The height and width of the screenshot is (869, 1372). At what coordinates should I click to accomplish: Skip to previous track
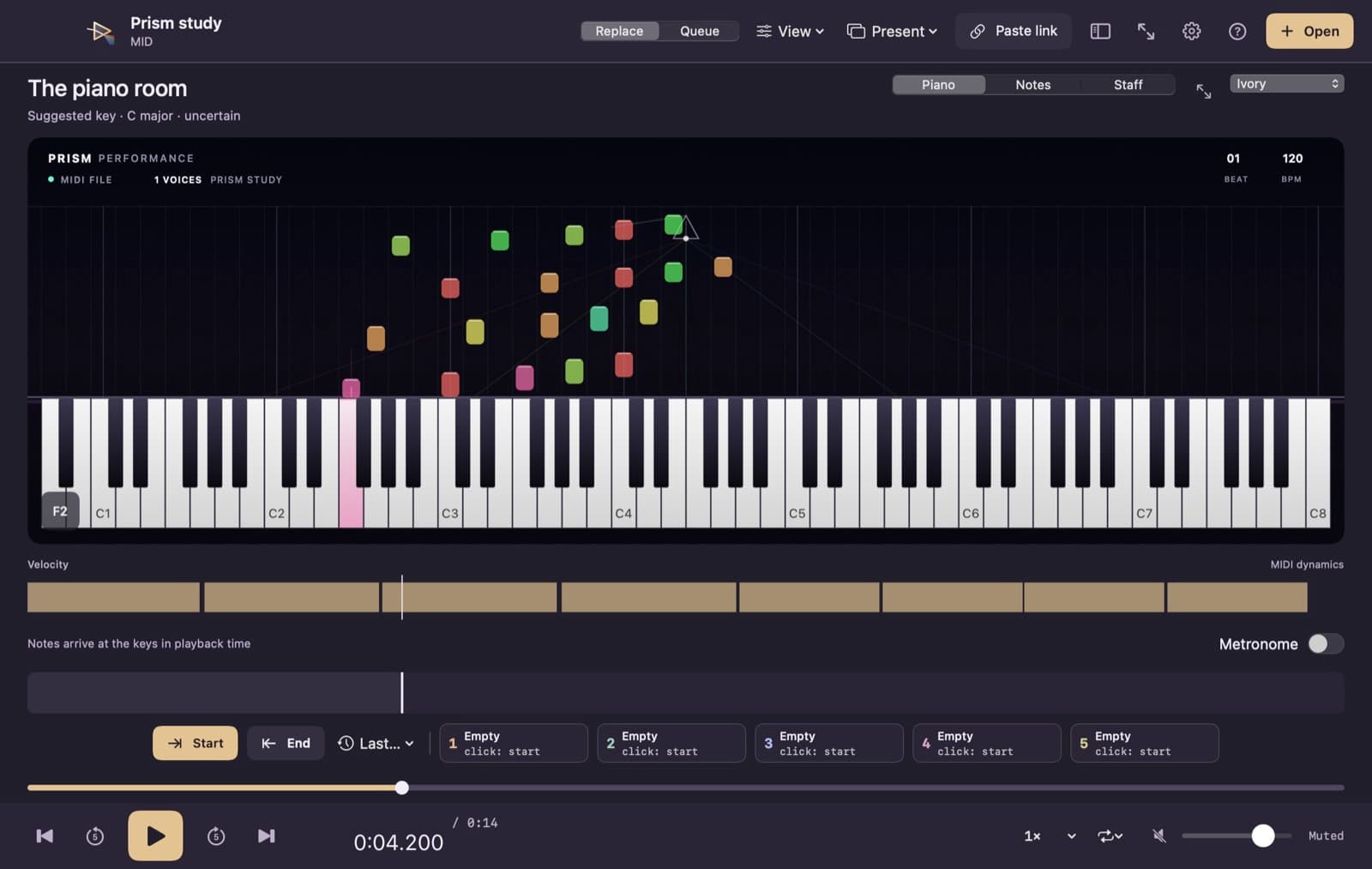click(45, 836)
